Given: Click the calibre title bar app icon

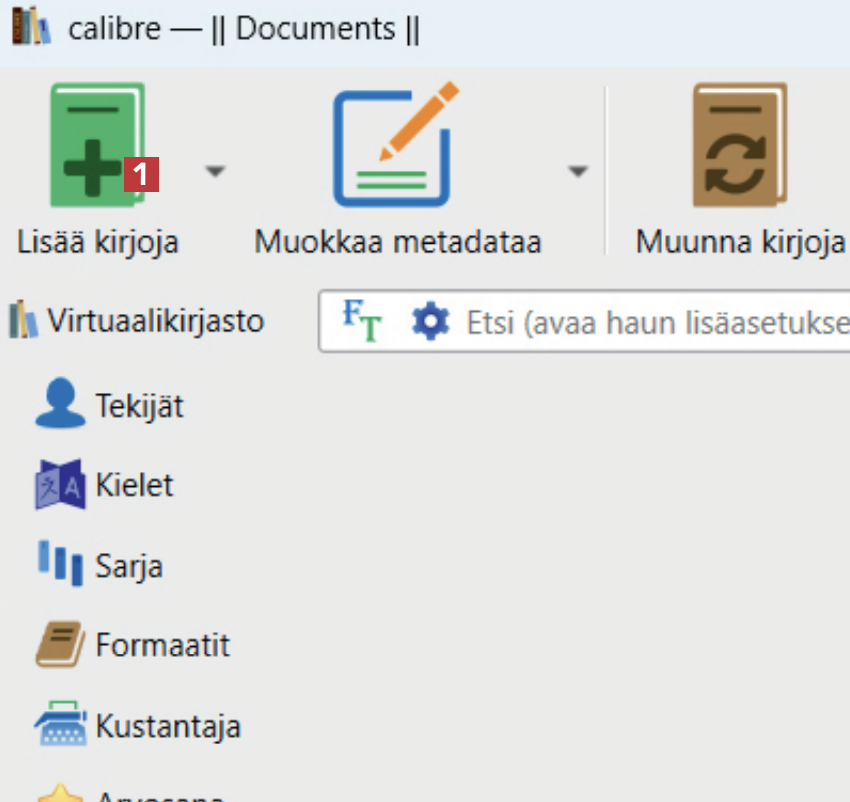Looking at the screenshot, I should [x=30, y=28].
